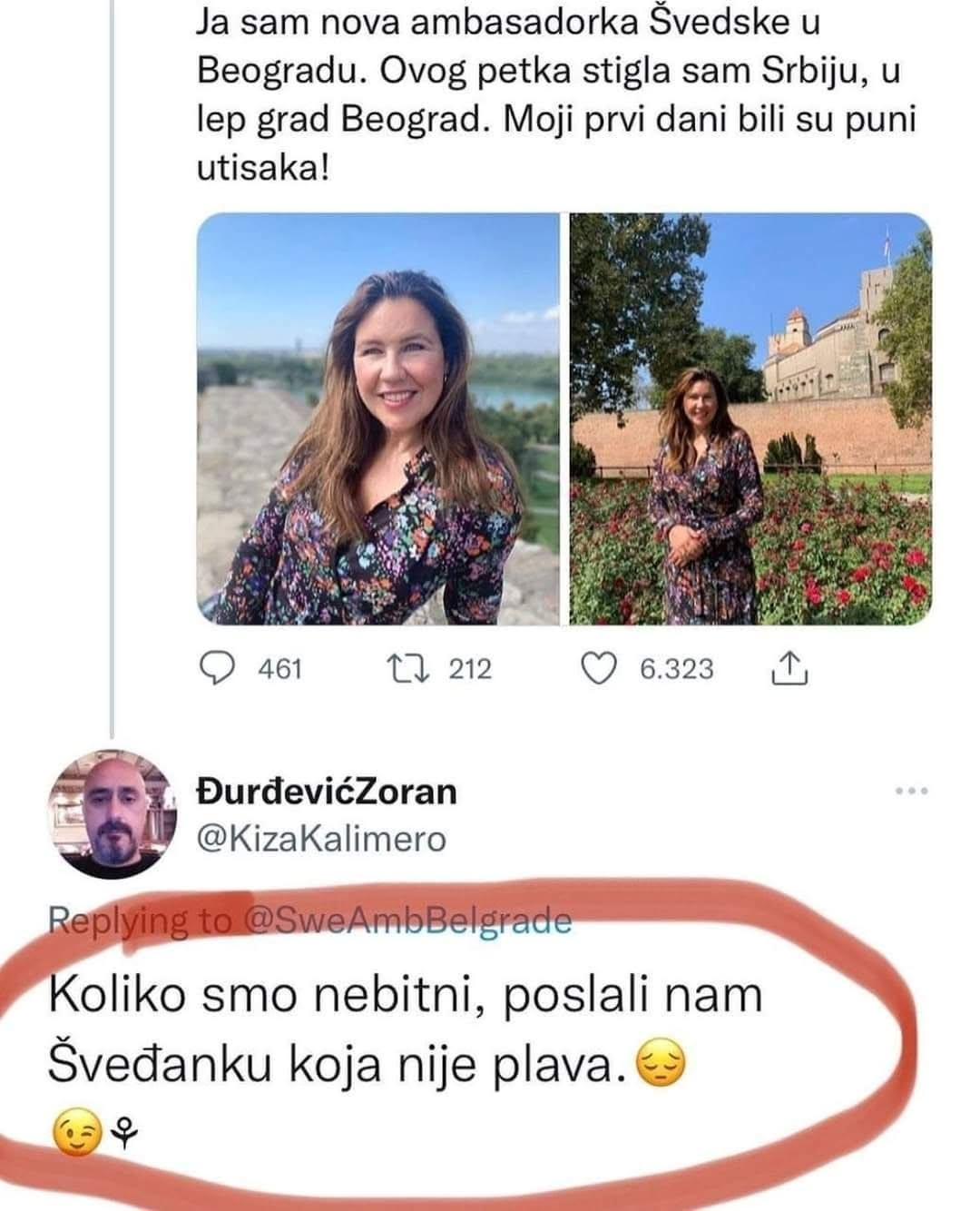Click the winking face emoji
The image size is (980, 1211).
[77, 1133]
